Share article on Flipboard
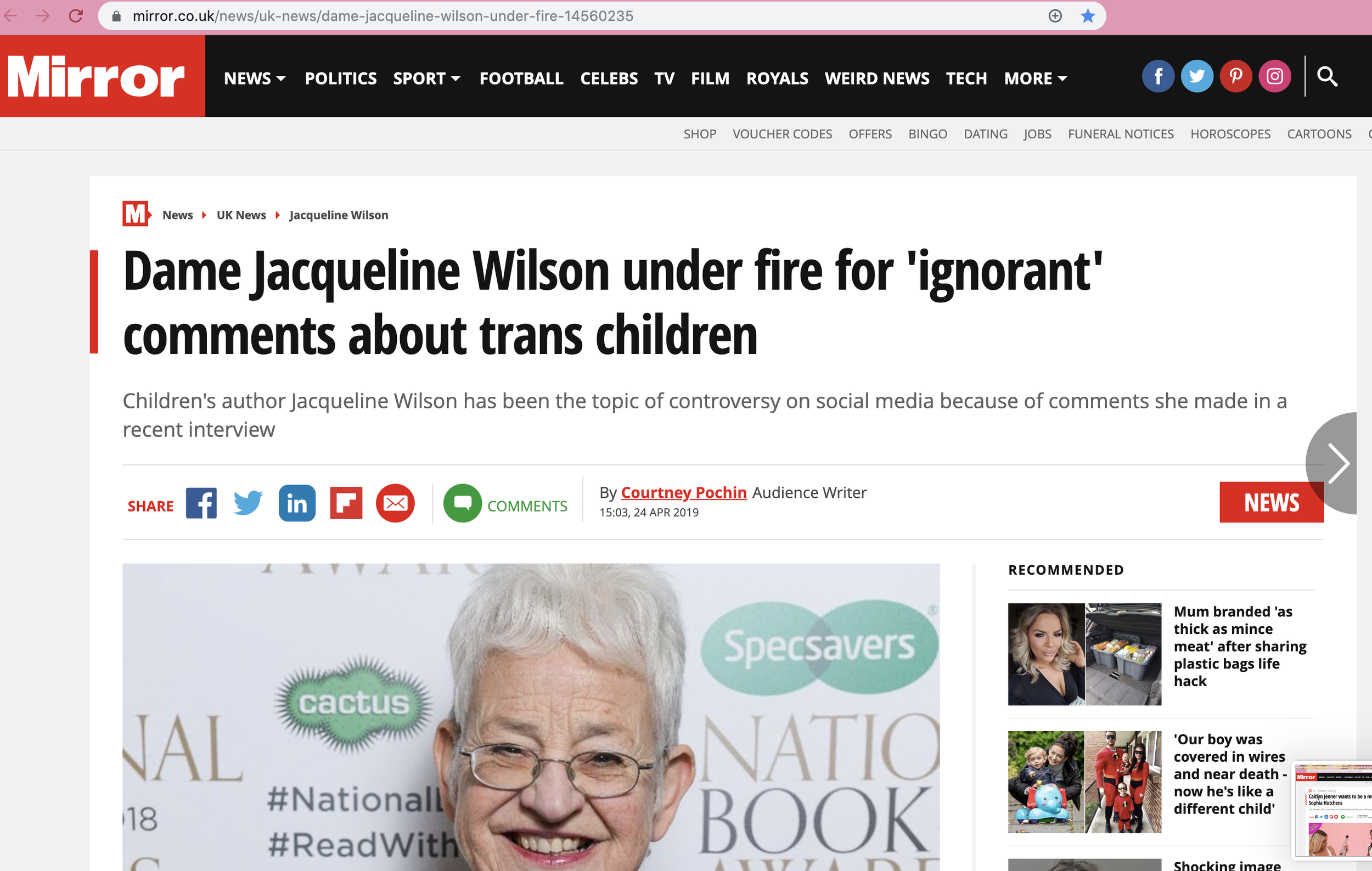Viewport: 1372px width, 871px height. coord(346,504)
